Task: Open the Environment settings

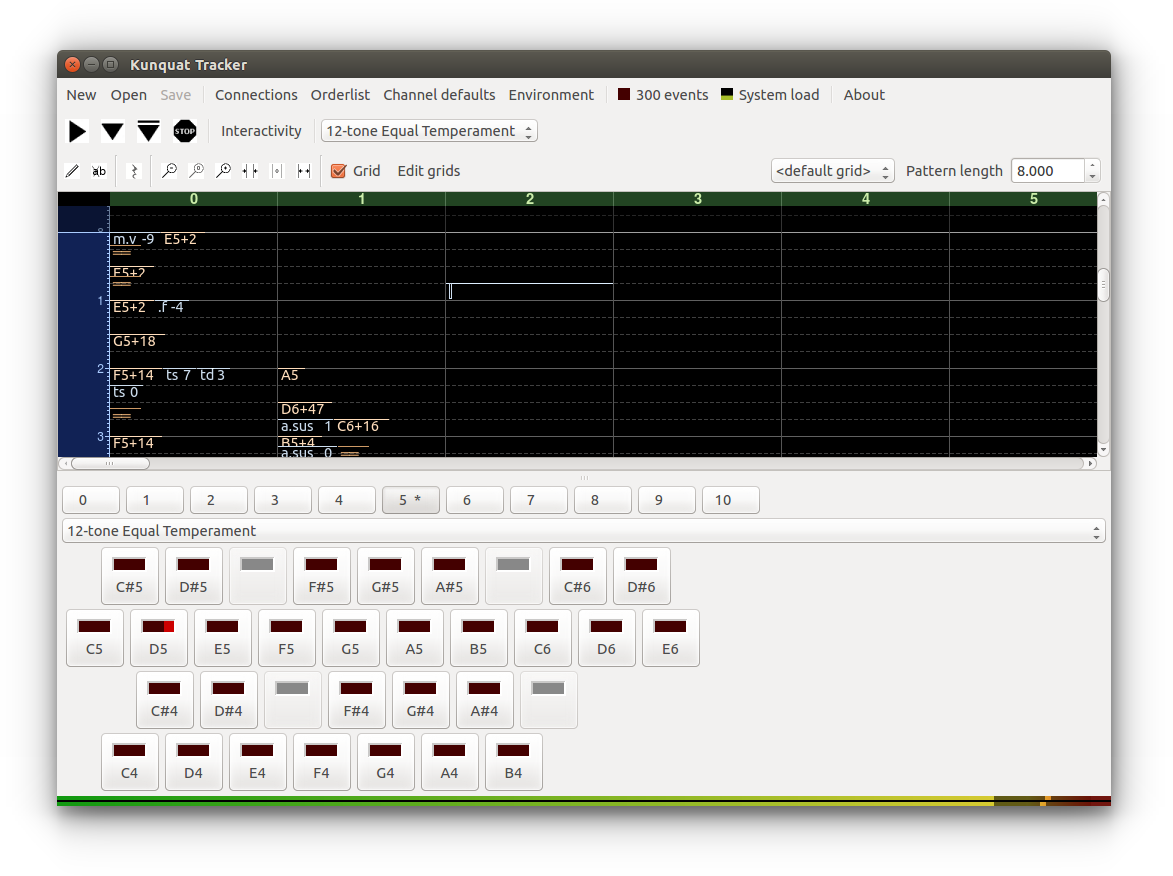Action: tap(551, 95)
